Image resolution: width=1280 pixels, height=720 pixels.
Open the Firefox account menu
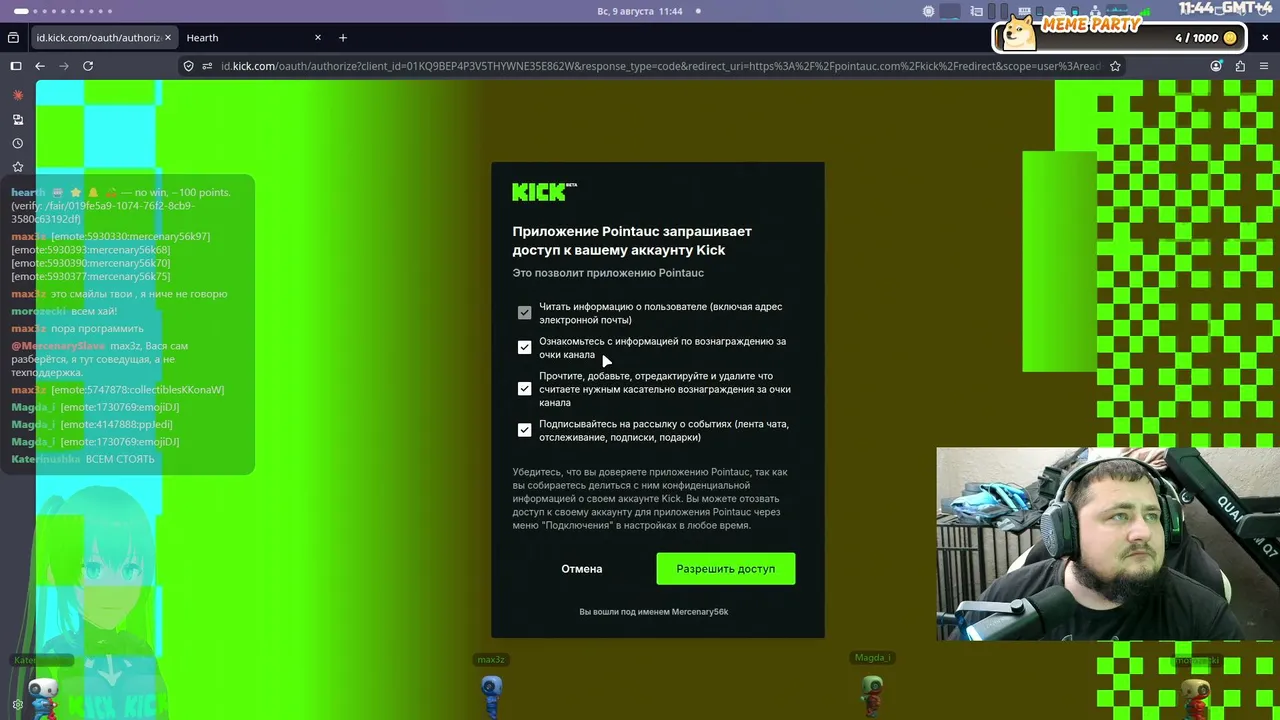click(1216, 66)
